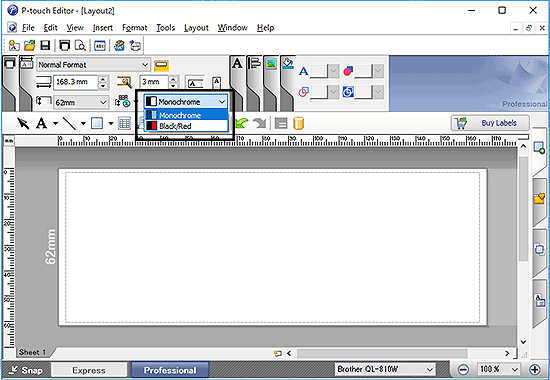
Task: Click the 3 mm margin field
Action: [x=154, y=82]
